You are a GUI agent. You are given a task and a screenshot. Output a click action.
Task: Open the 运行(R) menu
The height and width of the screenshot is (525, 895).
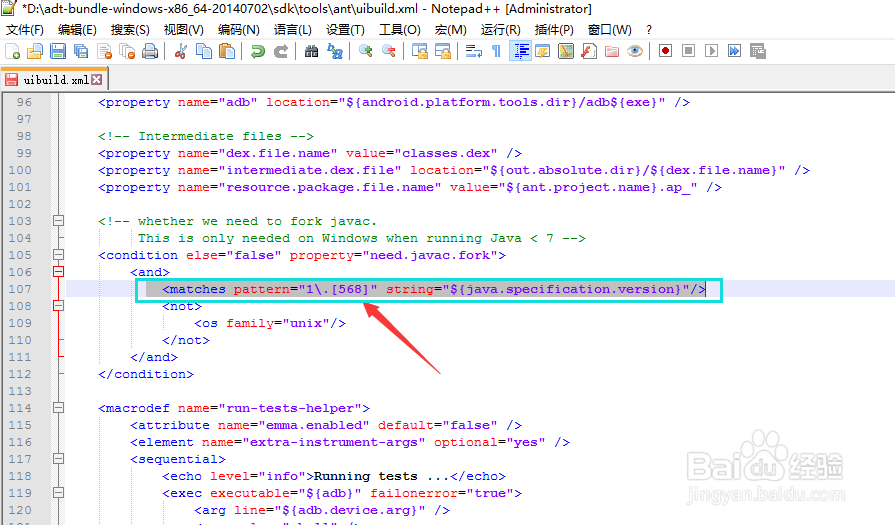[x=501, y=30]
